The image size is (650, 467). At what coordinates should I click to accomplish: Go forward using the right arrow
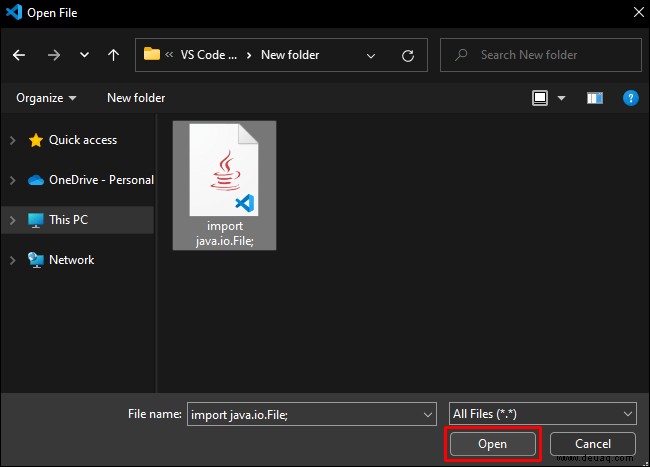click(x=54, y=55)
